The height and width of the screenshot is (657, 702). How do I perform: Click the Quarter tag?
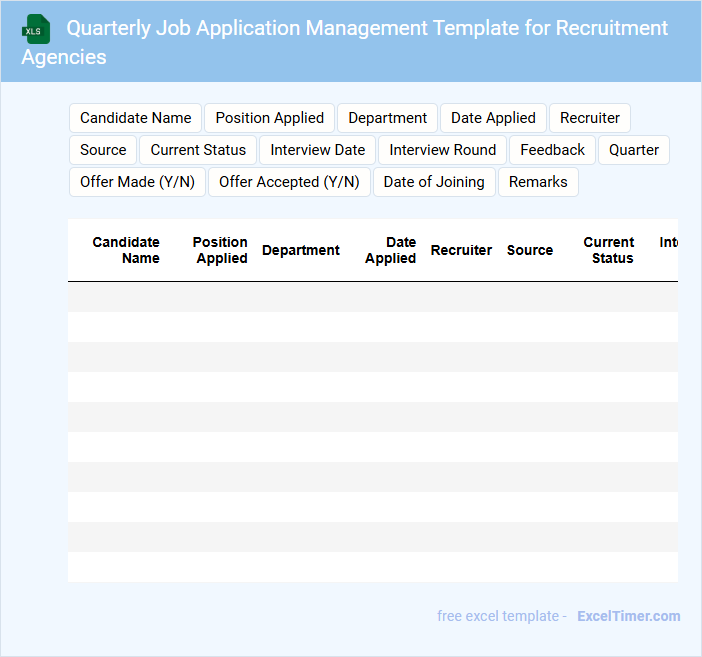[633, 150]
